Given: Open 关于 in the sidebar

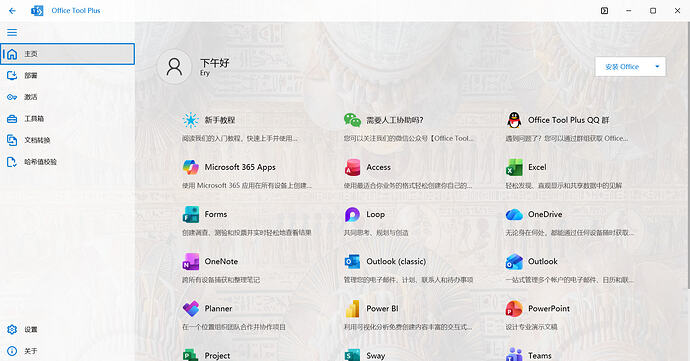Looking at the screenshot, I should pos(67,351).
